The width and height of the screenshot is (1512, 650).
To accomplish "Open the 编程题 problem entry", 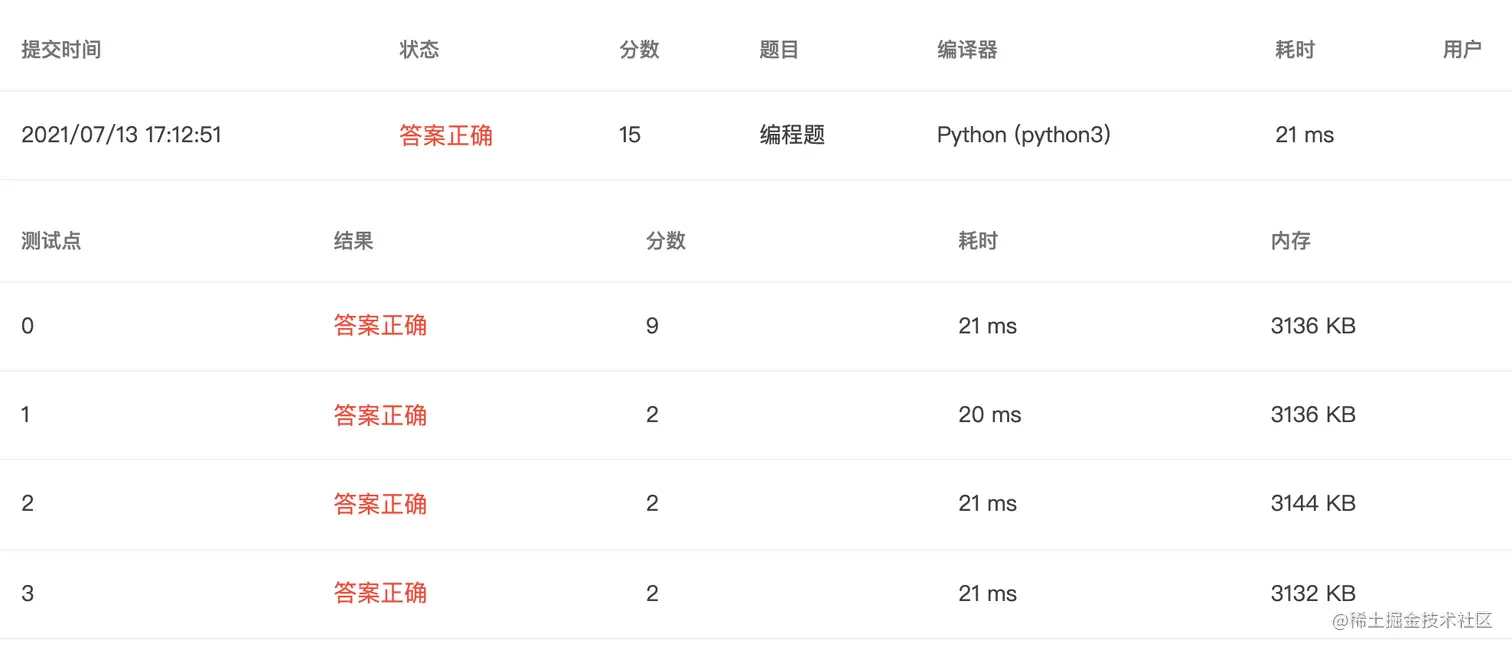I will tap(792, 135).
